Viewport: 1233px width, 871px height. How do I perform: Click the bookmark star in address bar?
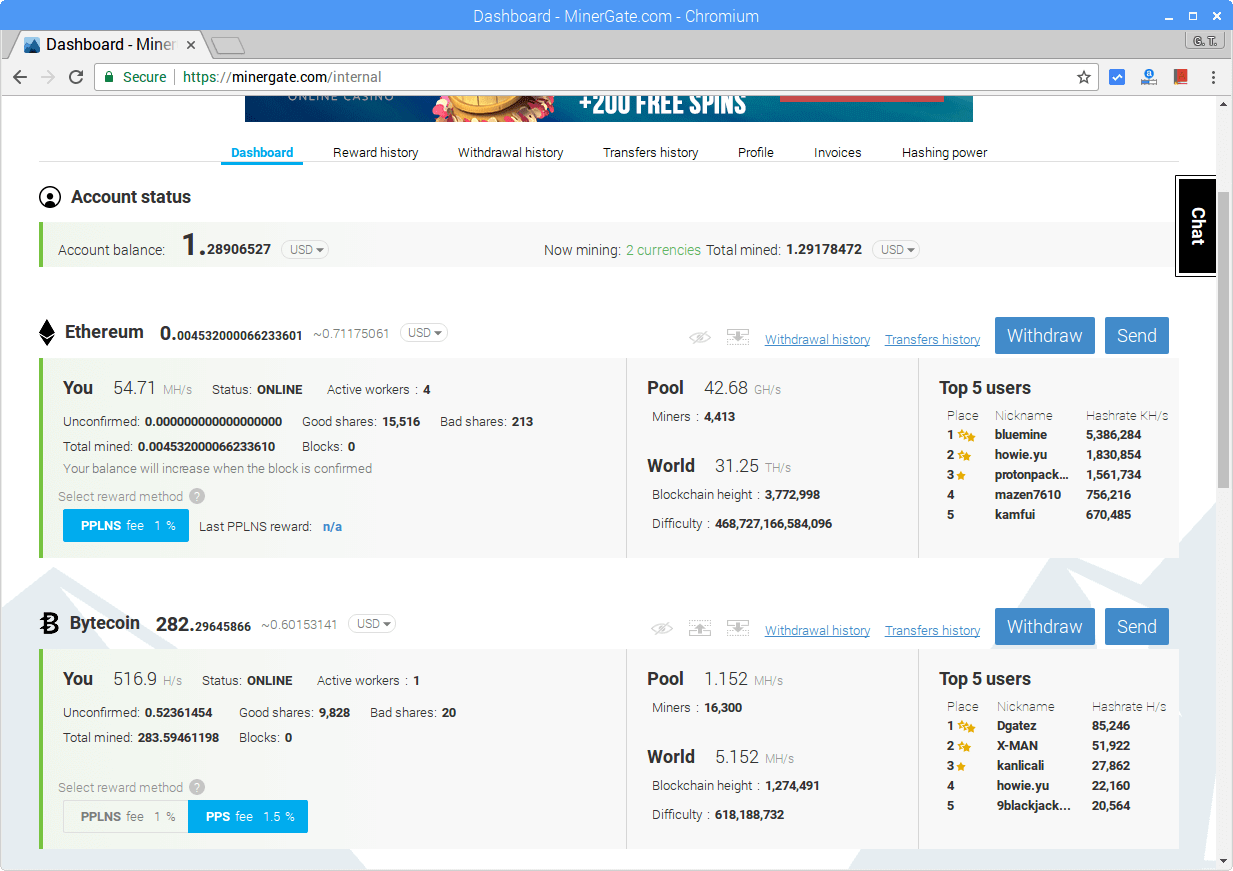click(x=1084, y=77)
